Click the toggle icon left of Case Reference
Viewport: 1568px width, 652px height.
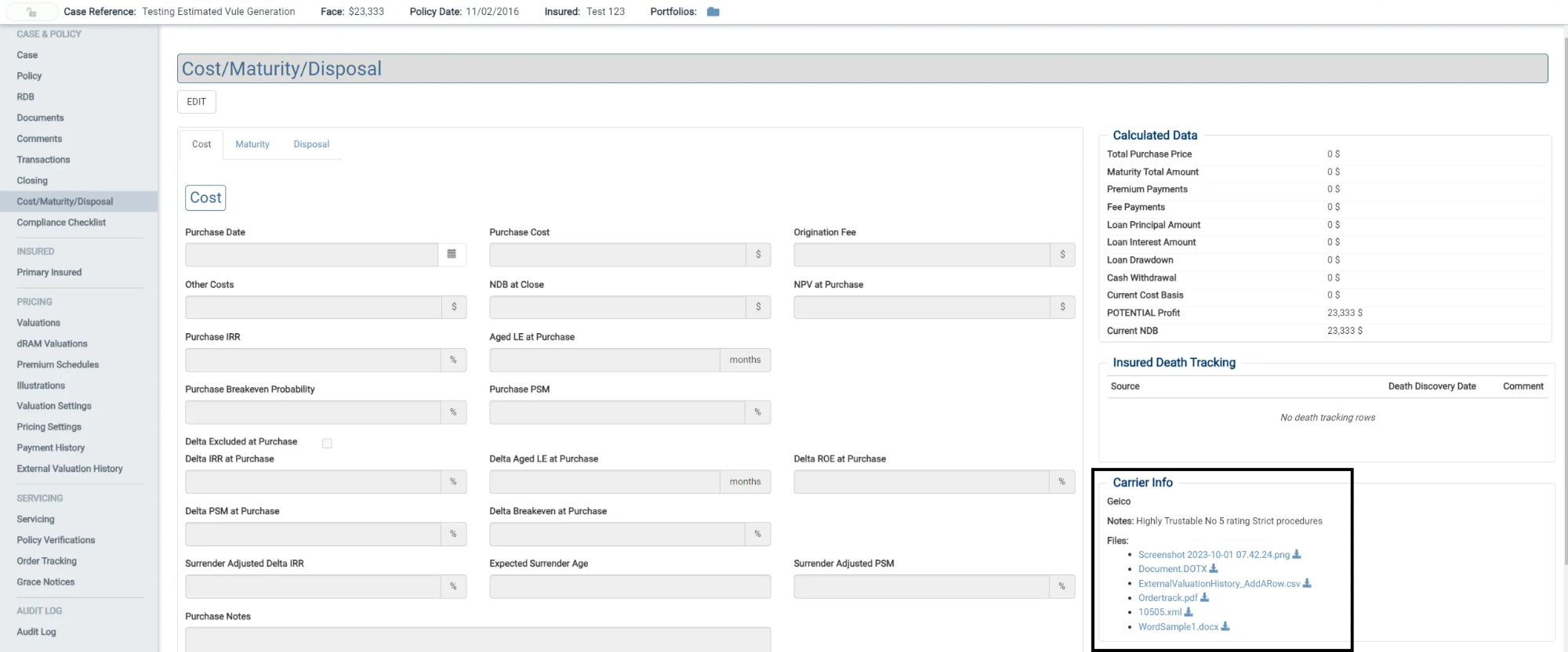click(x=31, y=12)
